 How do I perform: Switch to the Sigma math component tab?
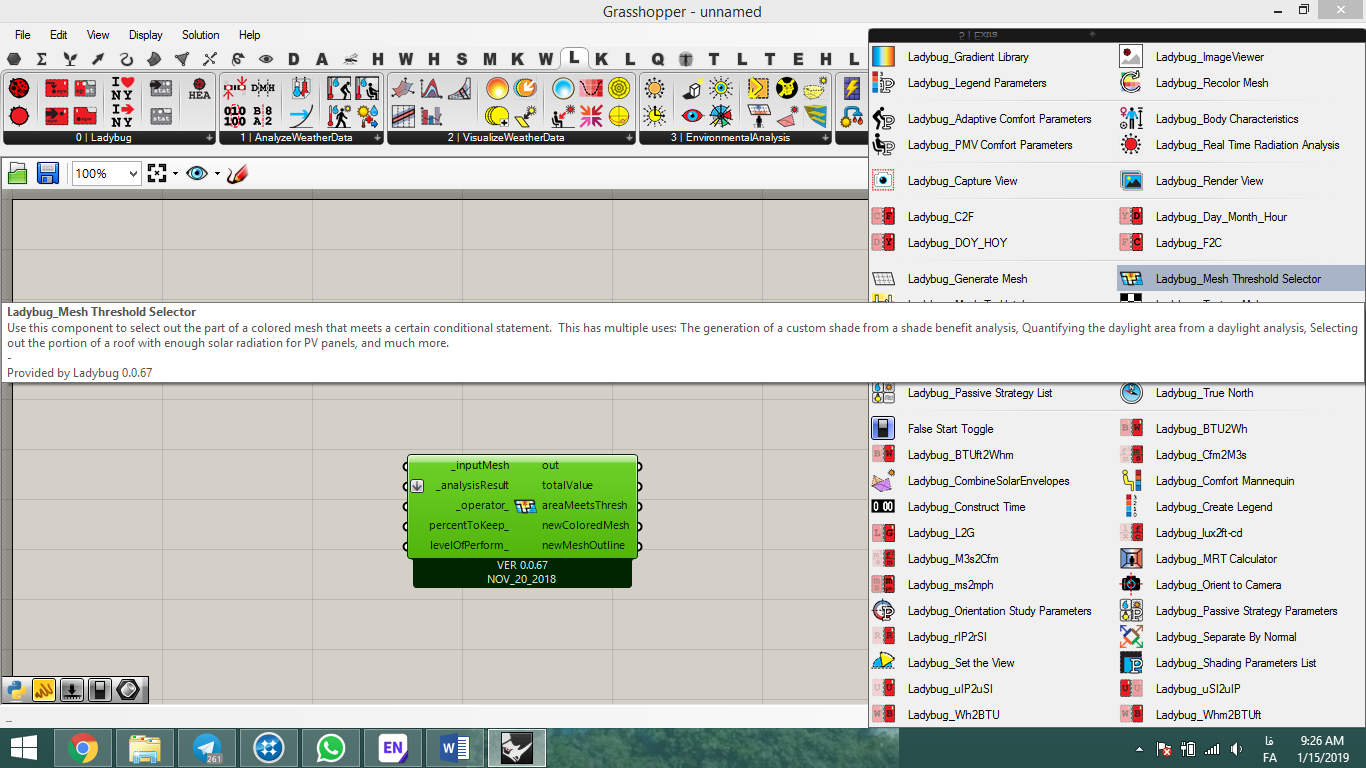pyautogui.click(x=42, y=59)
